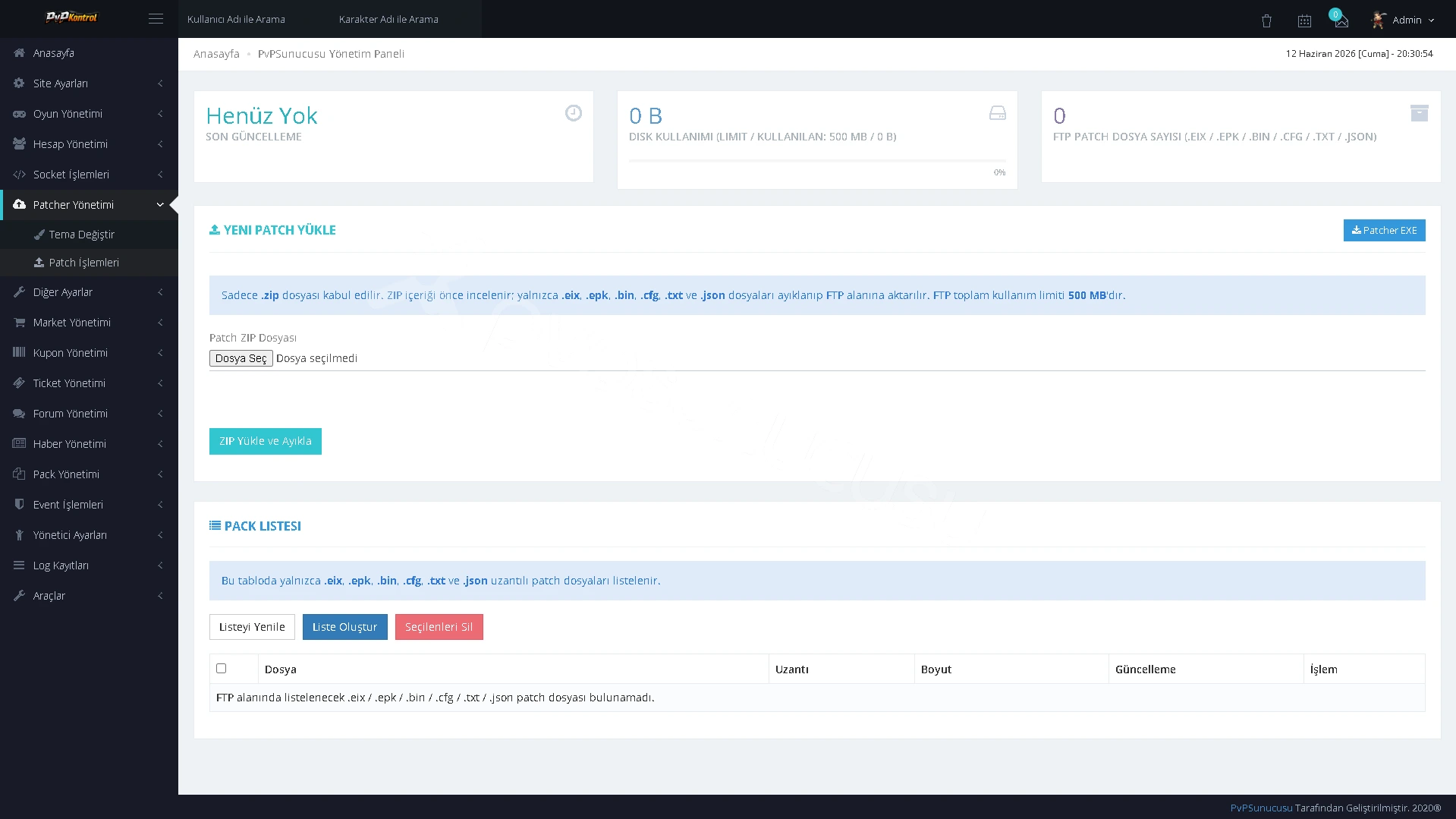
Task: Click the Kupon Yönetimi barcode icon
Action: coord(19,353)
